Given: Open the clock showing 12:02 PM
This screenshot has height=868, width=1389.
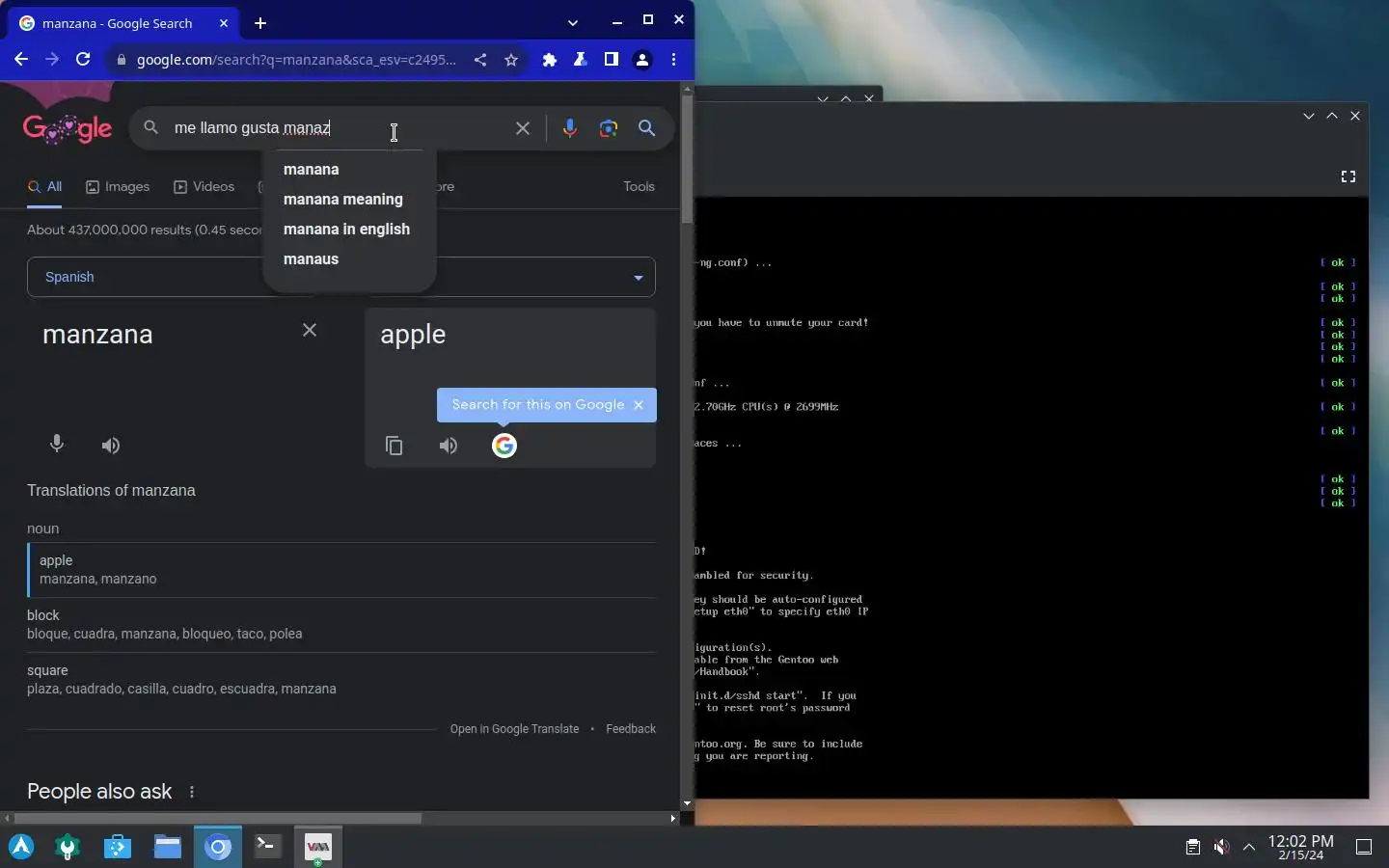Looking at the screenshot, I should point(1300,847).
